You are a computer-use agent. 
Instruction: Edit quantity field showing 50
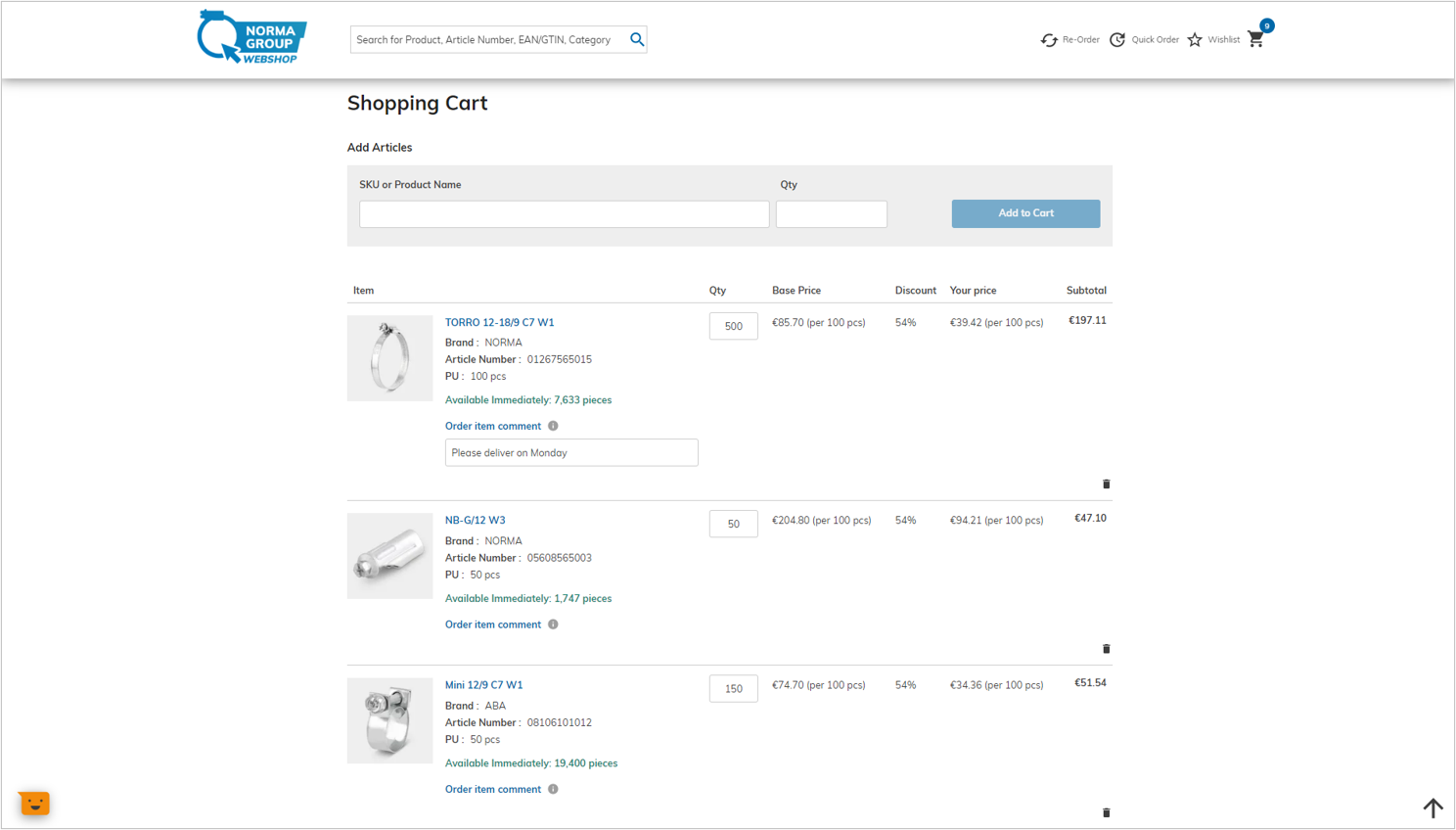pyautogui.click(x=733, y=524)
